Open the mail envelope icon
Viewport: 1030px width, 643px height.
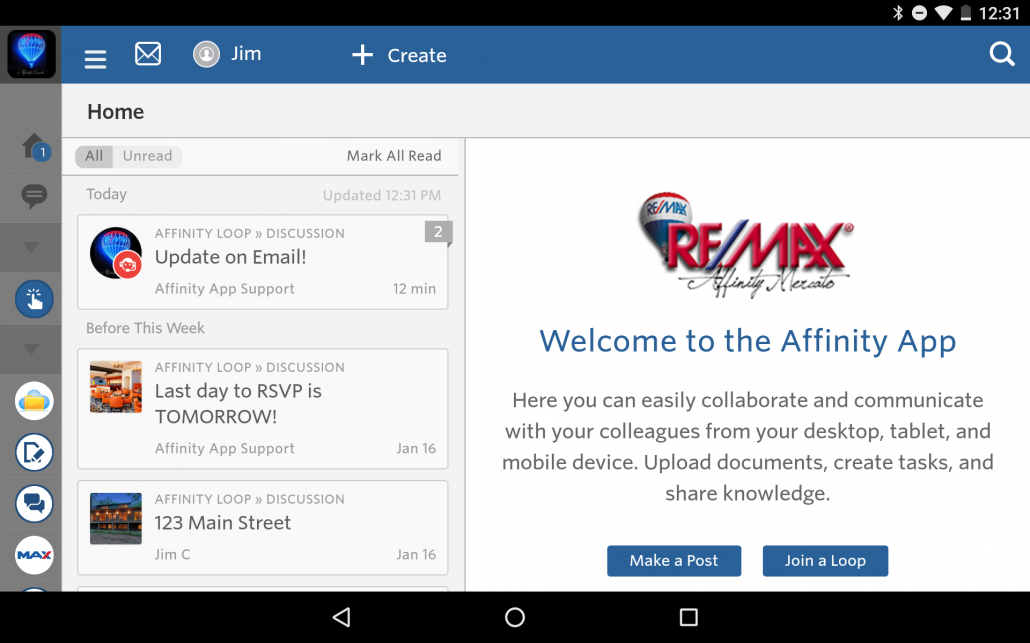click(148, 54)
